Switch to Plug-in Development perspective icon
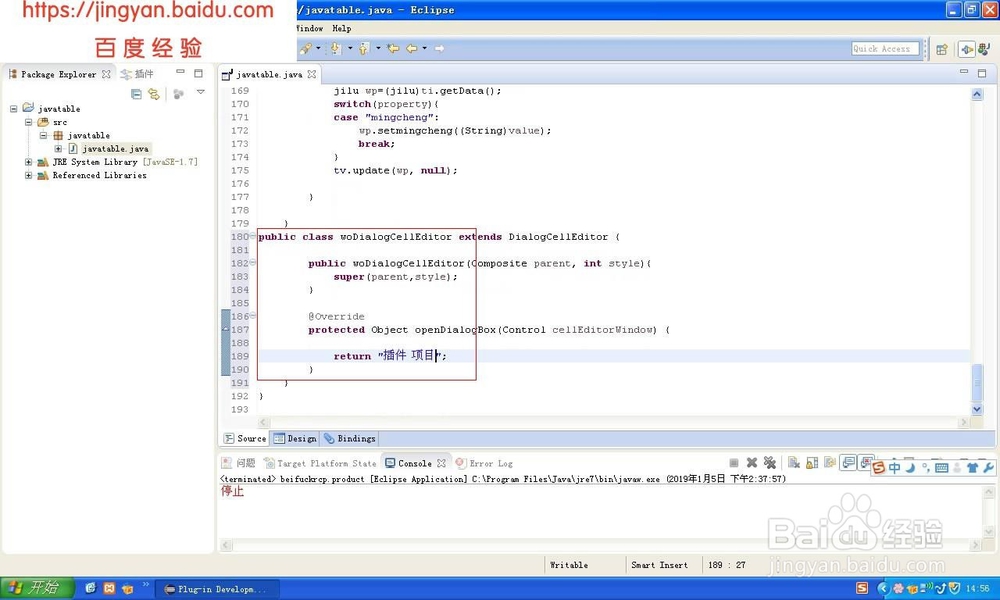Viewport: 1000px width, 600px height. (967, 49)
